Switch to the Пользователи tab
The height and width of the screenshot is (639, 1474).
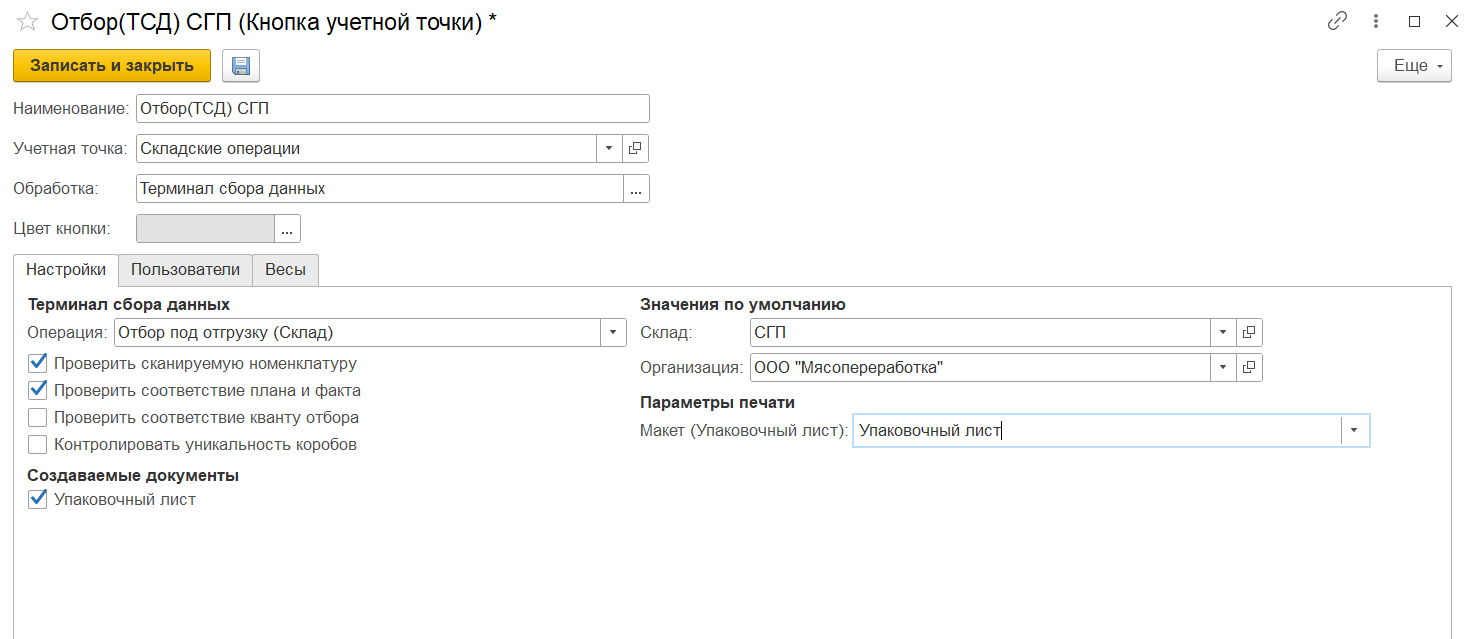click(x=185, y=270)
